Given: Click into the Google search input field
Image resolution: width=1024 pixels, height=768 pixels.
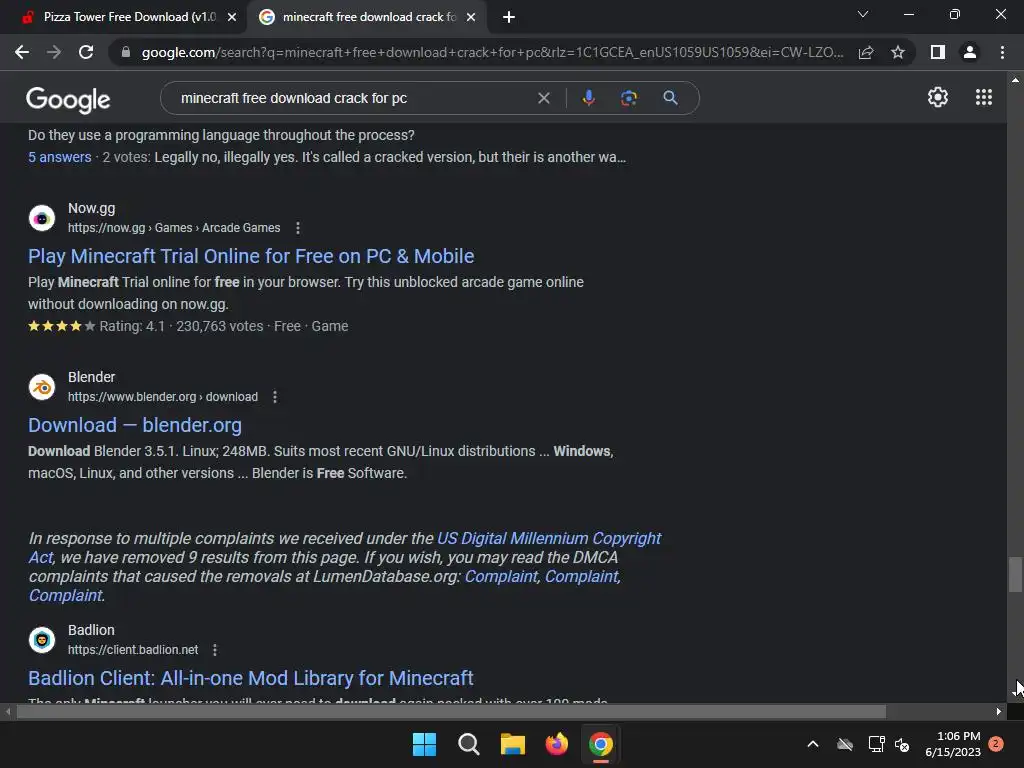Looking at the screenshot, I should [x=353, y=98].
